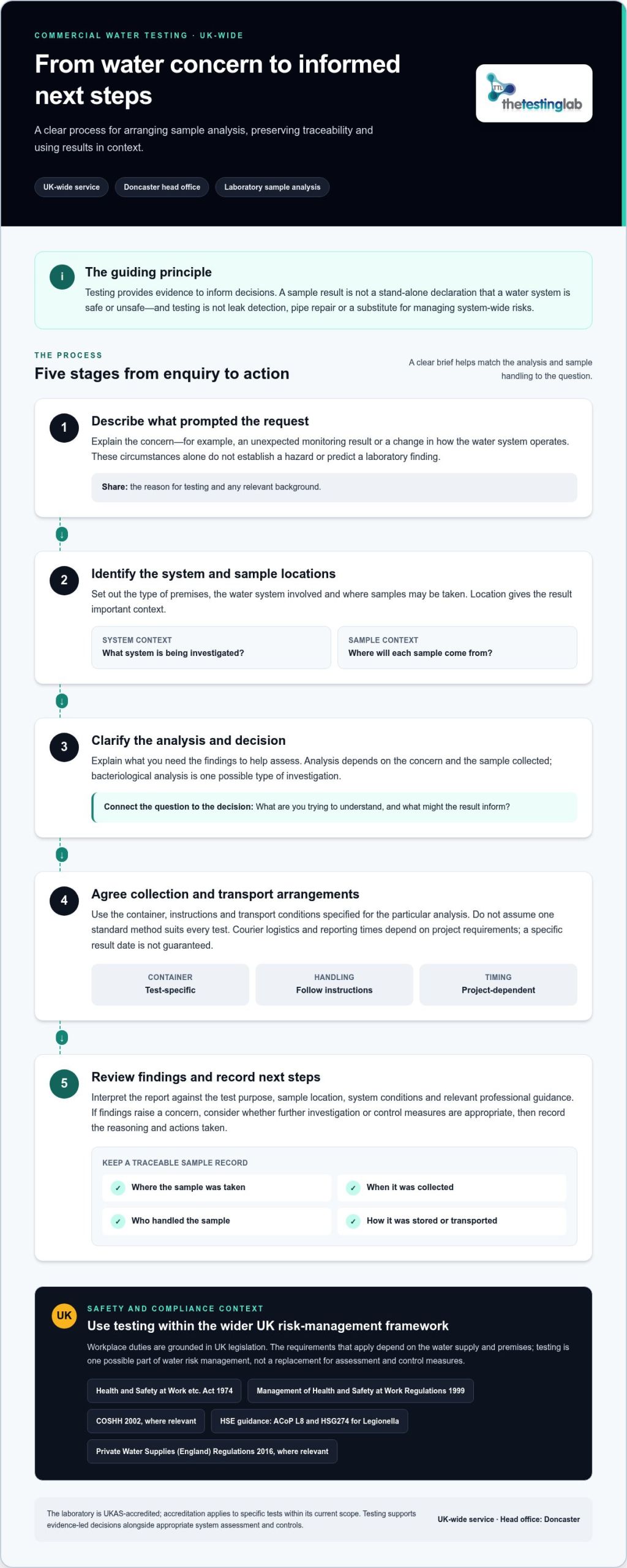Click down arrow connector below step 1
The width and height of the screenshot is (627, 1568).
point(62,534)
